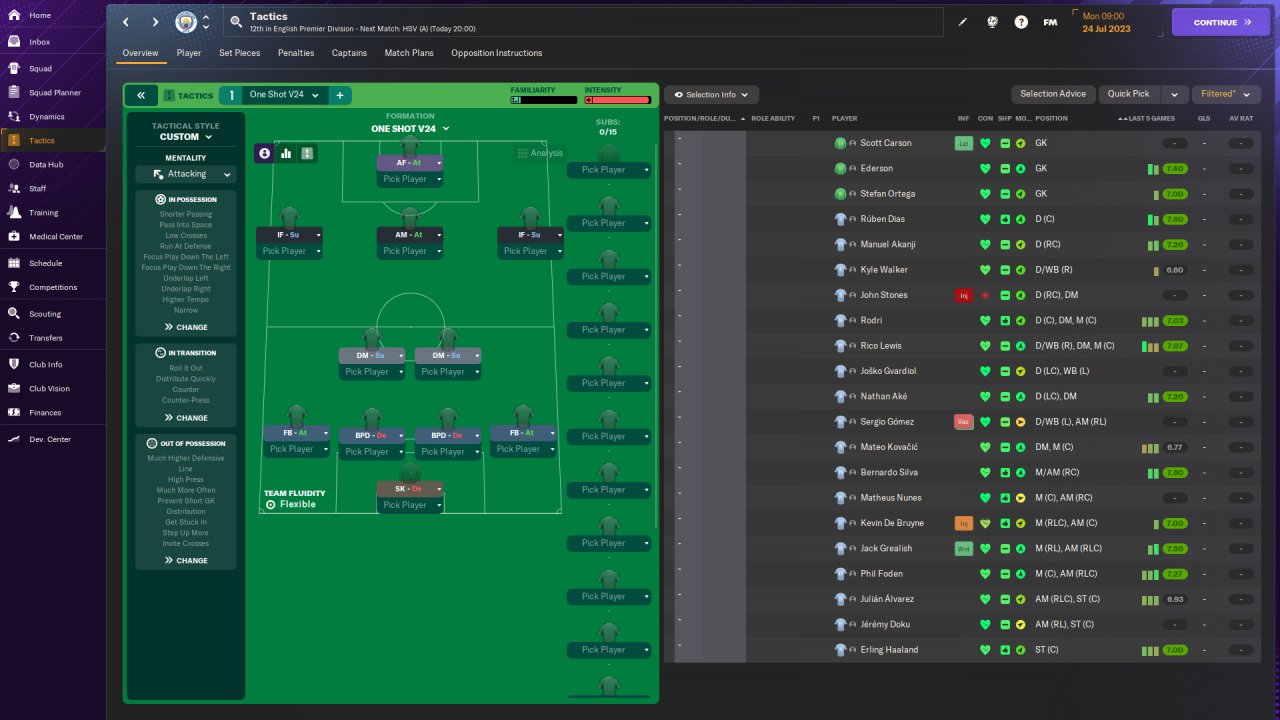Click John Stones' Inj injury badge
The height and width of the screenshot is (720, 1280).
(964, 295)
